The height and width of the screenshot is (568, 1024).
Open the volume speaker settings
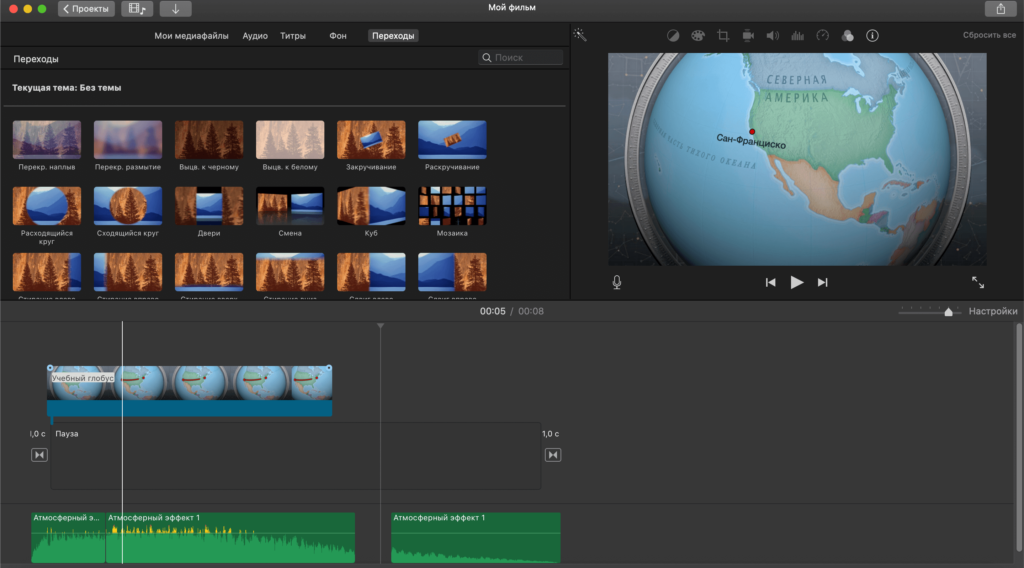coord(772,36)
